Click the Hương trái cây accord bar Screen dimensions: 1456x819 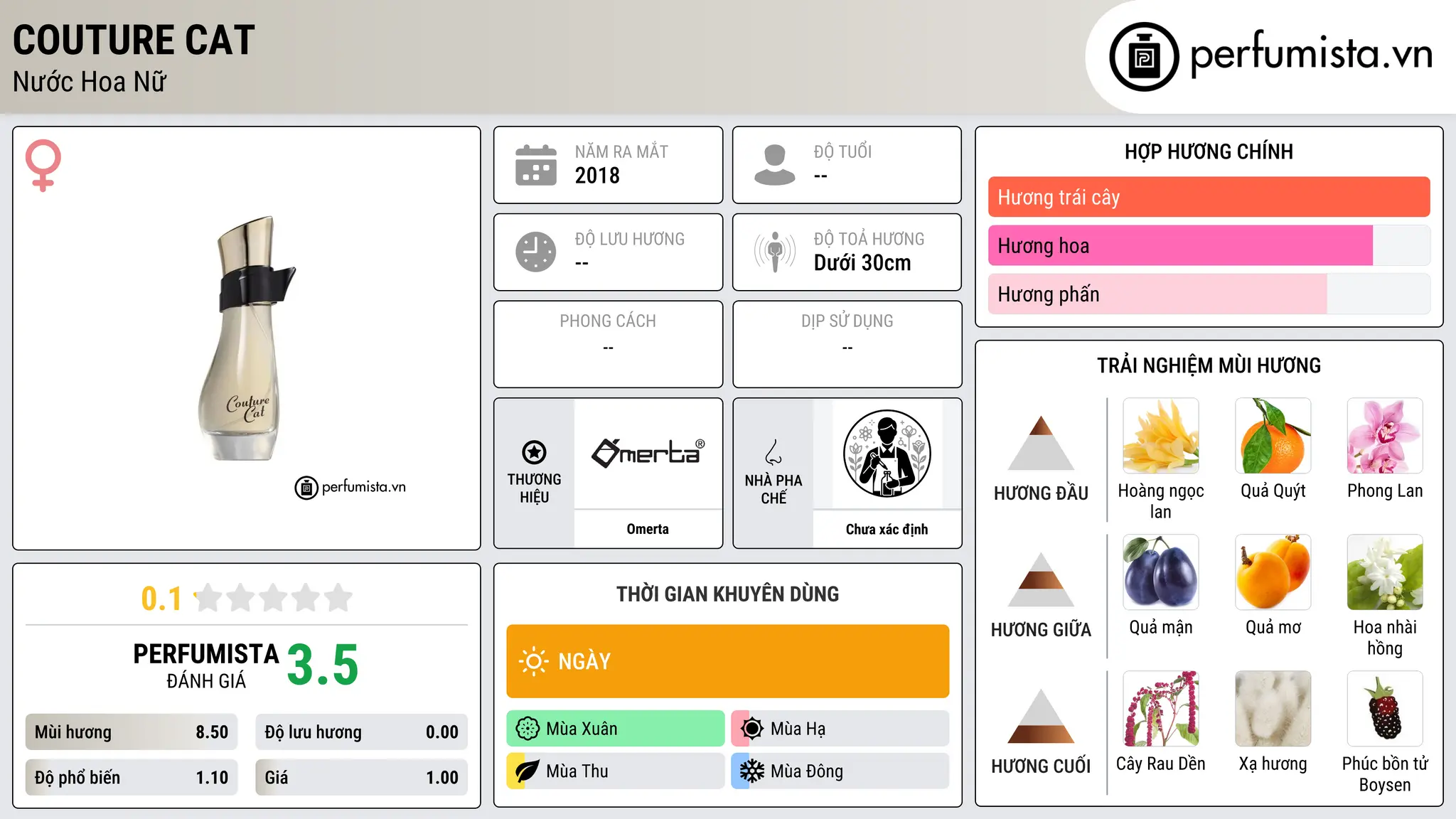click(1209, 197)
